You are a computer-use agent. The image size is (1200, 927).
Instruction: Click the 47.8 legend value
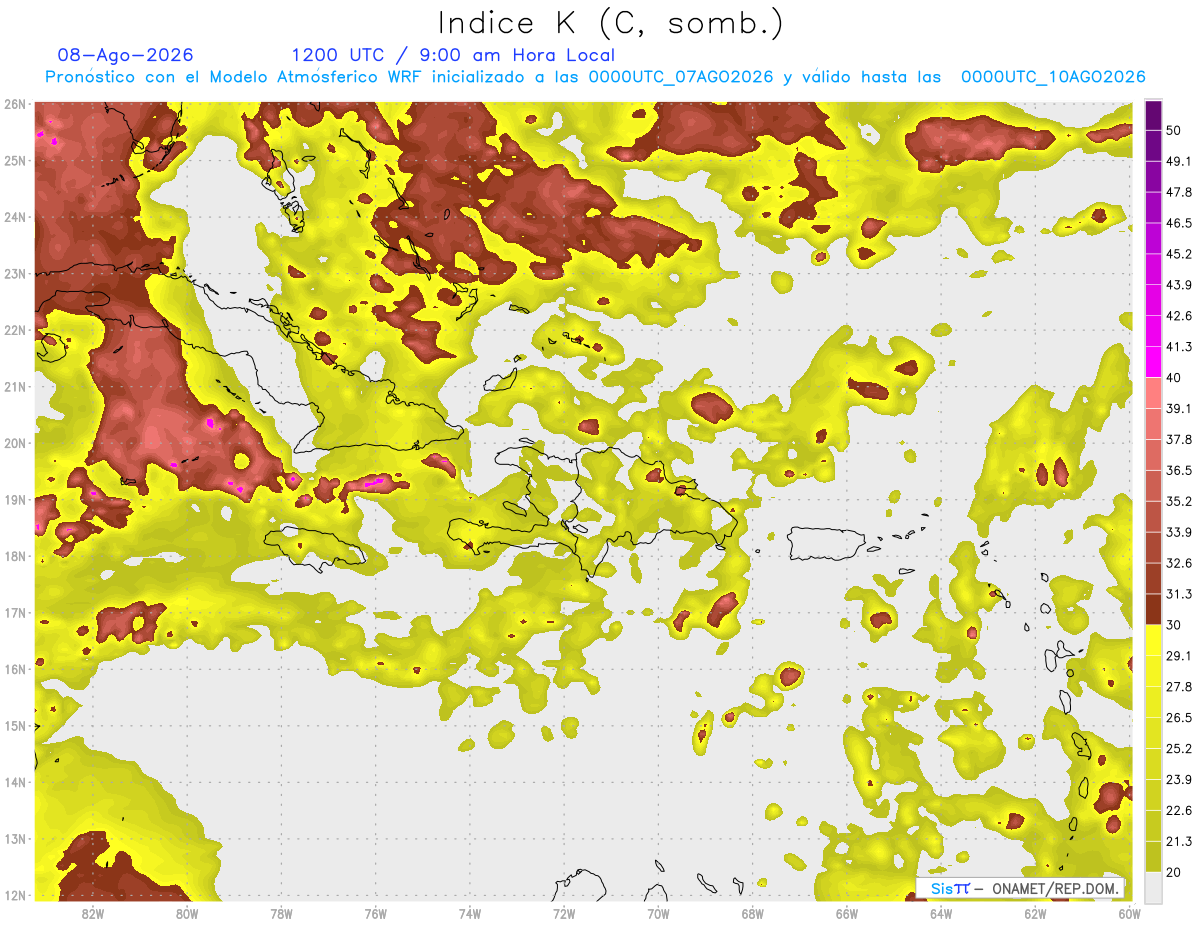tap(1179, 191)
